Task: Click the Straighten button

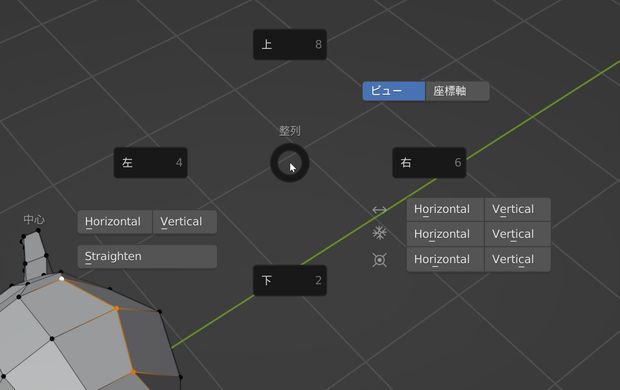Action: [147, 256]
